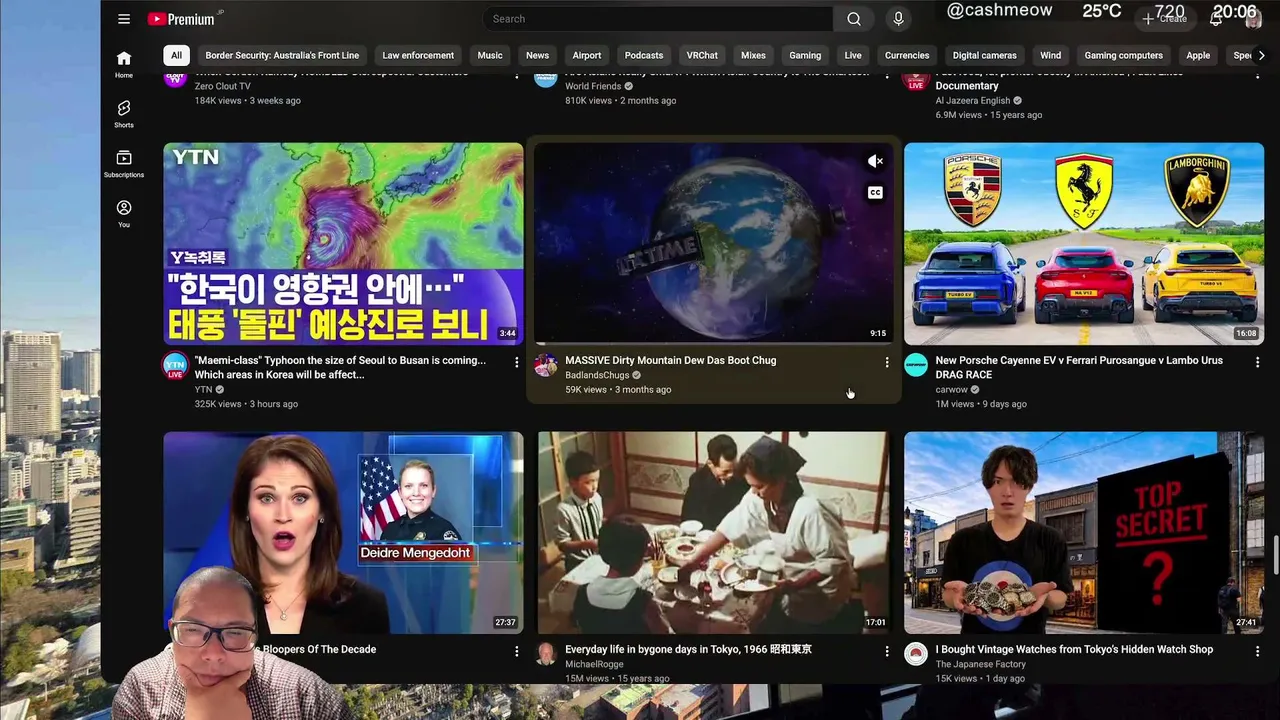This screenshot has height=720, width=1280.
Task: Visit the Al Jazeera English channel name
Action: (973, 100)
